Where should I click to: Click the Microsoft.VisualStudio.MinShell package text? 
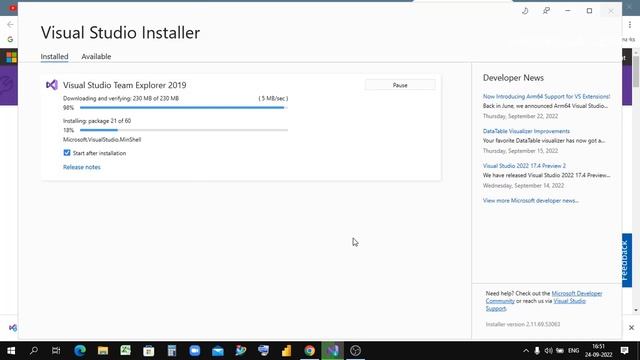click(x=102, y=140)
